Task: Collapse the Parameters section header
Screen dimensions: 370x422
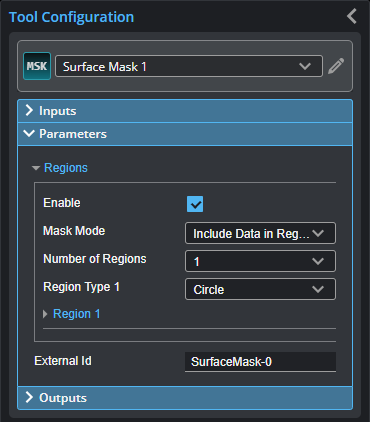Action: coord(185,134)
